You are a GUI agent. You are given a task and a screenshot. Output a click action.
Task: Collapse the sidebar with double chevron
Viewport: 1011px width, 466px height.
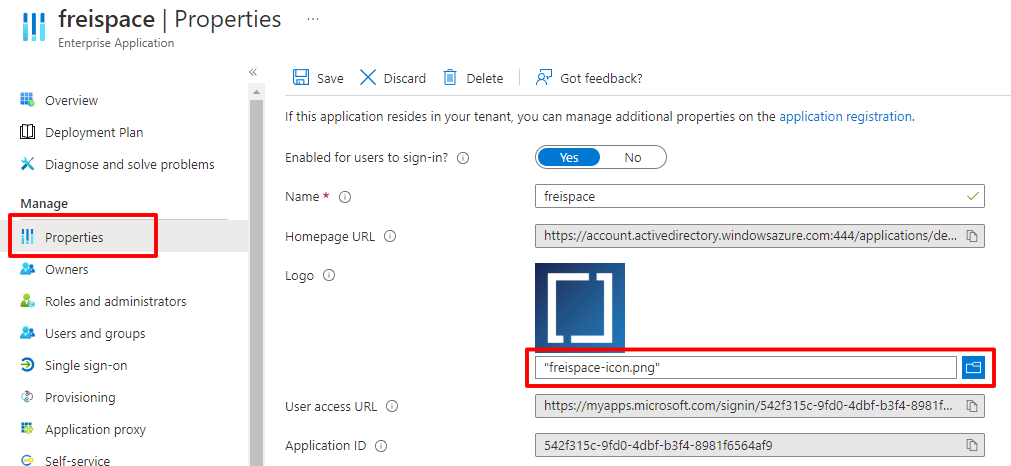253,72
